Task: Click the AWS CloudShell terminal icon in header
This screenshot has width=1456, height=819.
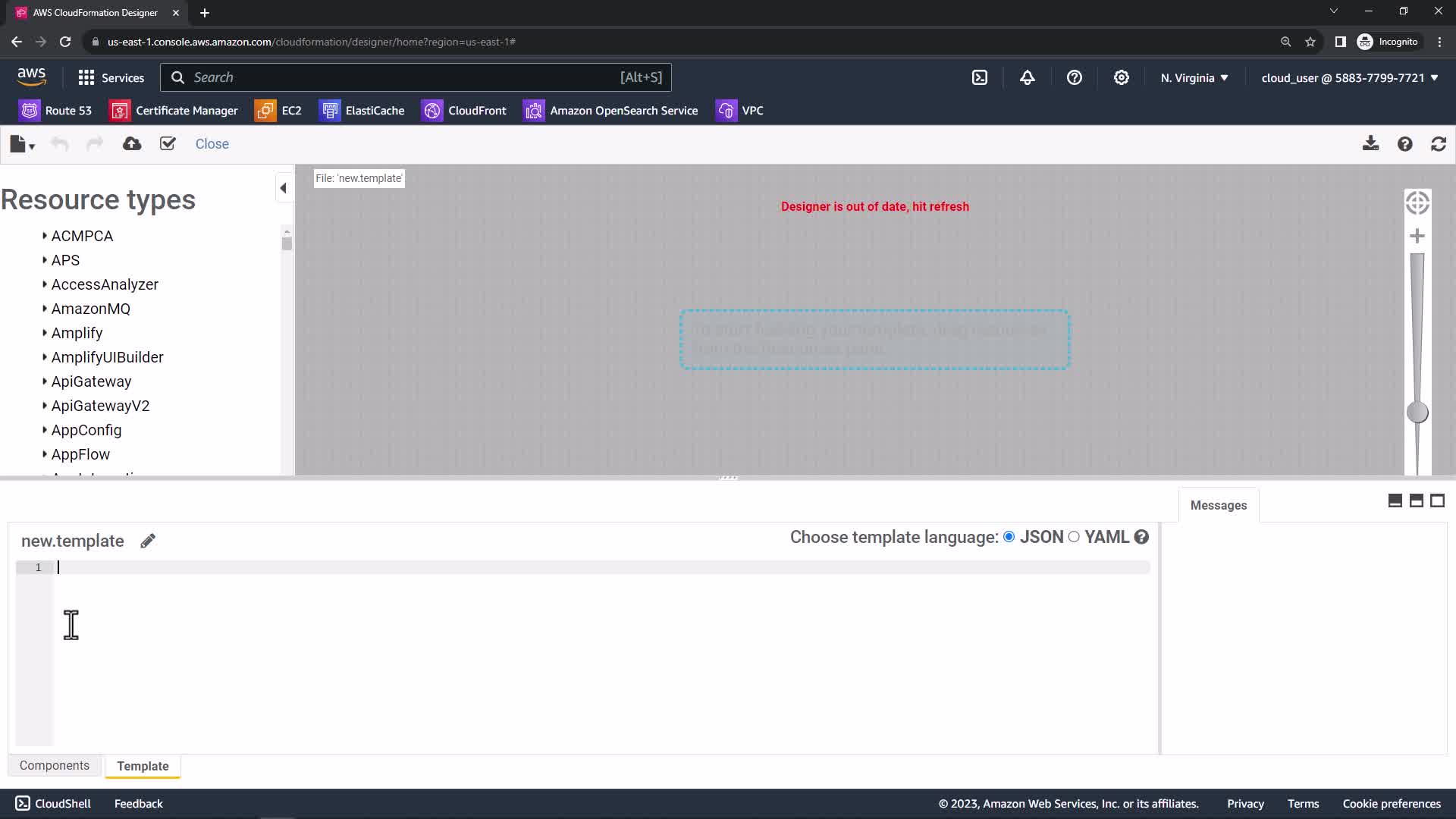Action: (x=980, y=77)
